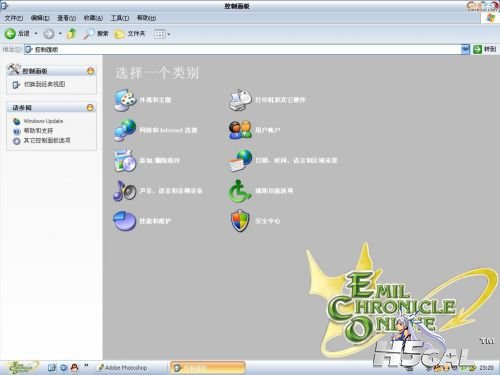The image size is (500, 375).
Task: Collapse the Control Panel sidebar section
Action: point(90,71)
